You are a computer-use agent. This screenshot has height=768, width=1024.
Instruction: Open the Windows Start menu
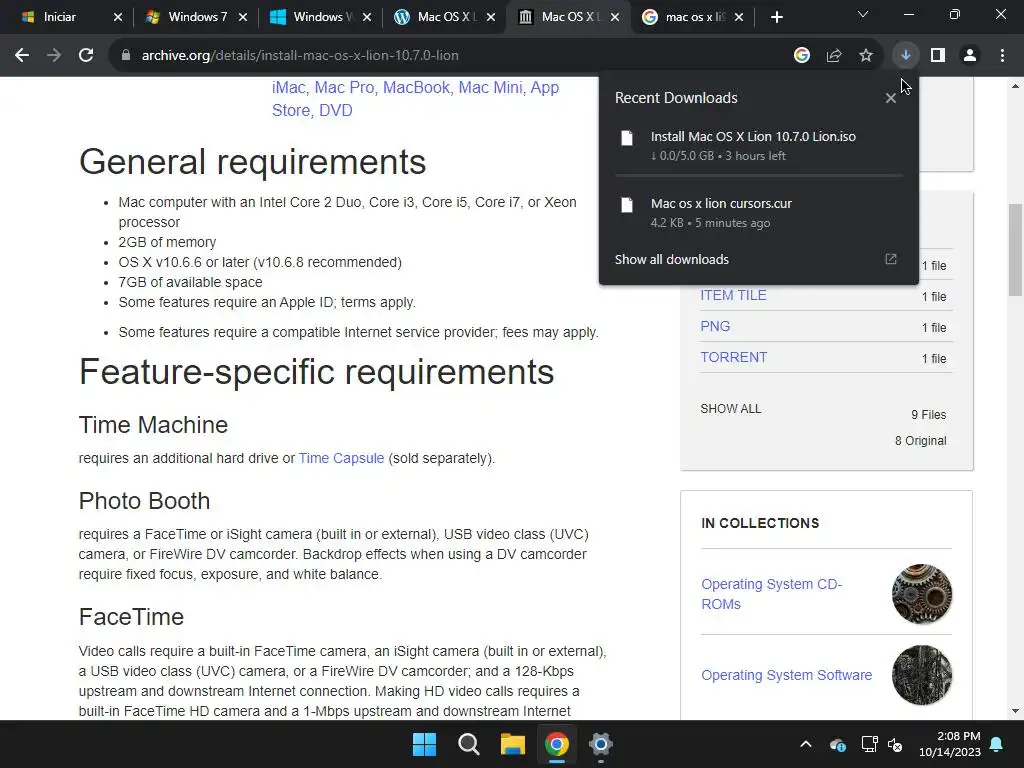424,744
